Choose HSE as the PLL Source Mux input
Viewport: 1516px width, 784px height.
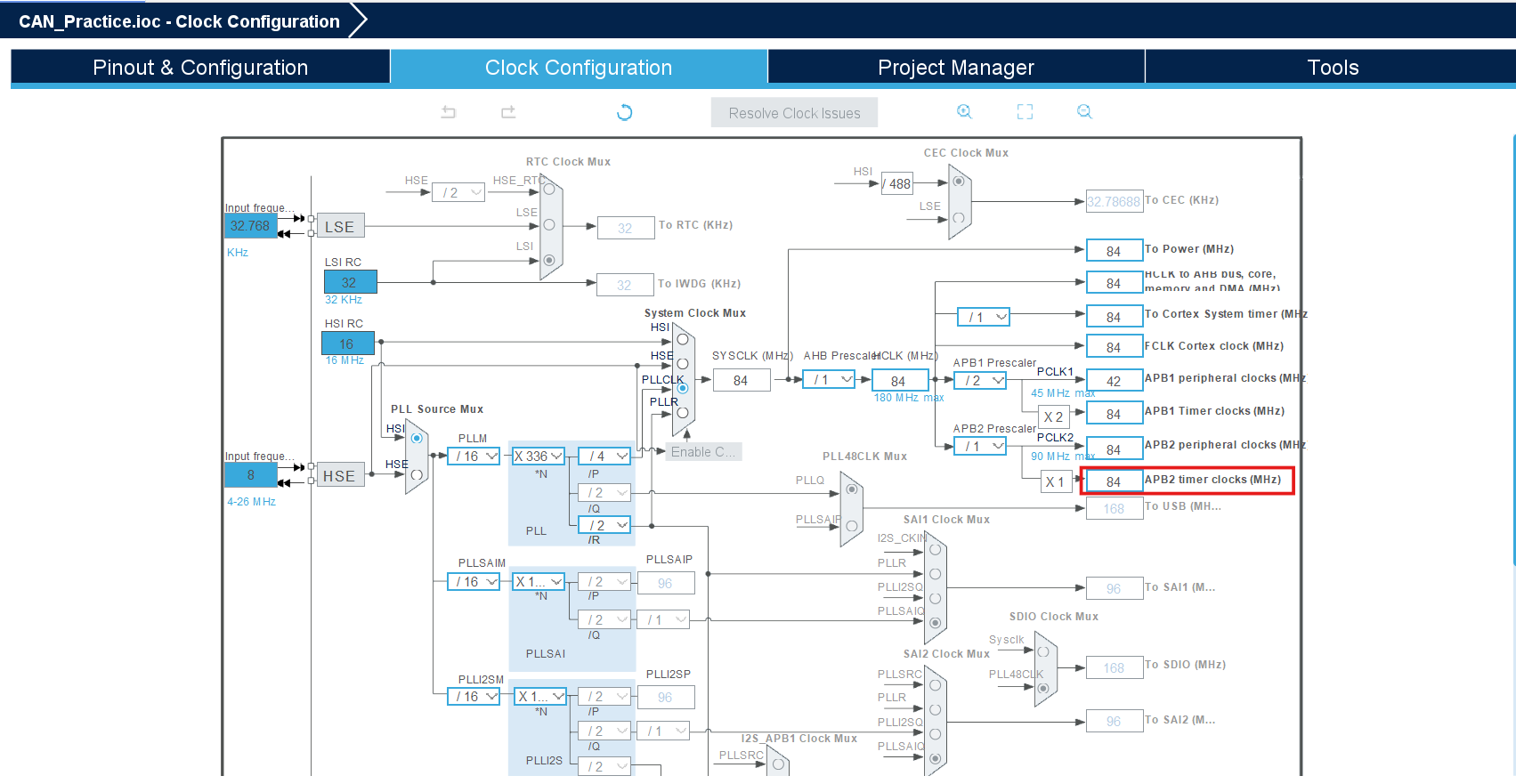(x=417, y=475)
